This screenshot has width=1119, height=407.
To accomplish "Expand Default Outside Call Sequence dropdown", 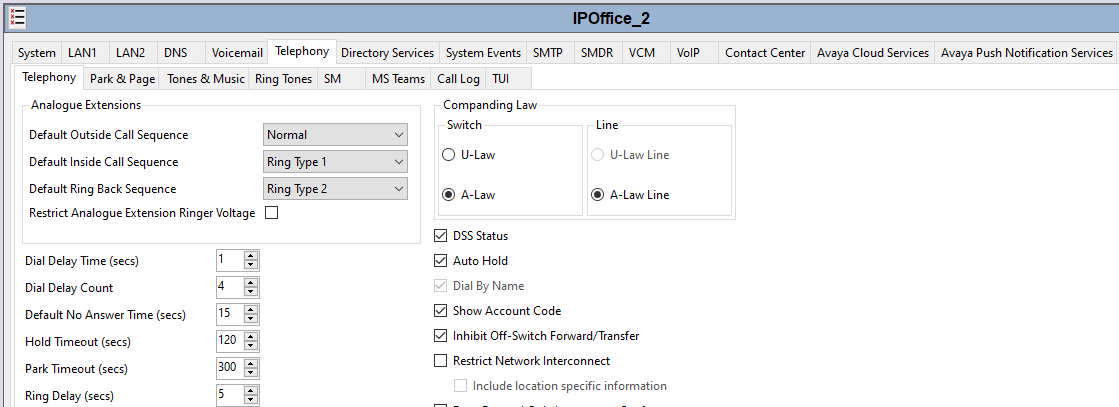I will point(335,134).
